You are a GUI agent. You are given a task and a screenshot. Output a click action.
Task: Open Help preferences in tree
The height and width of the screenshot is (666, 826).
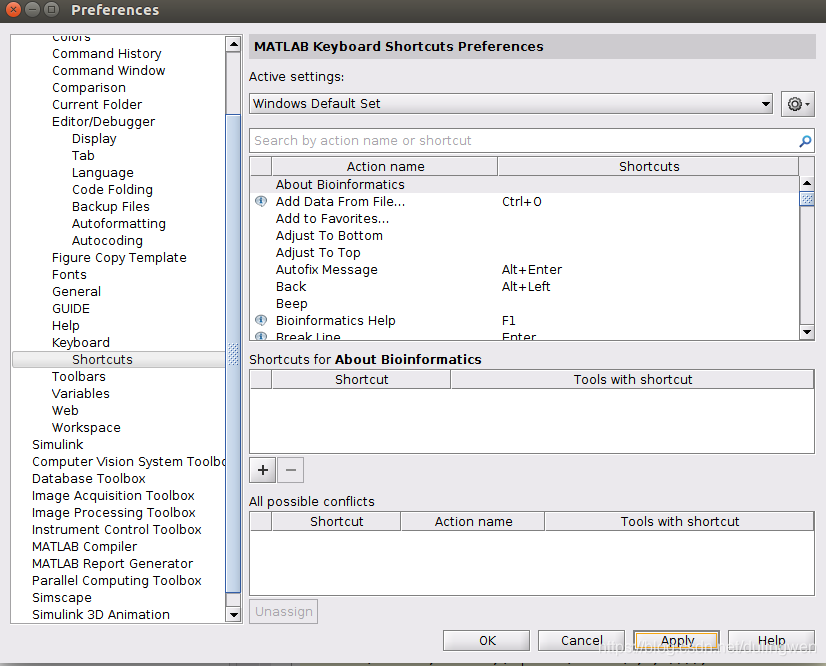tap(65, 326)
